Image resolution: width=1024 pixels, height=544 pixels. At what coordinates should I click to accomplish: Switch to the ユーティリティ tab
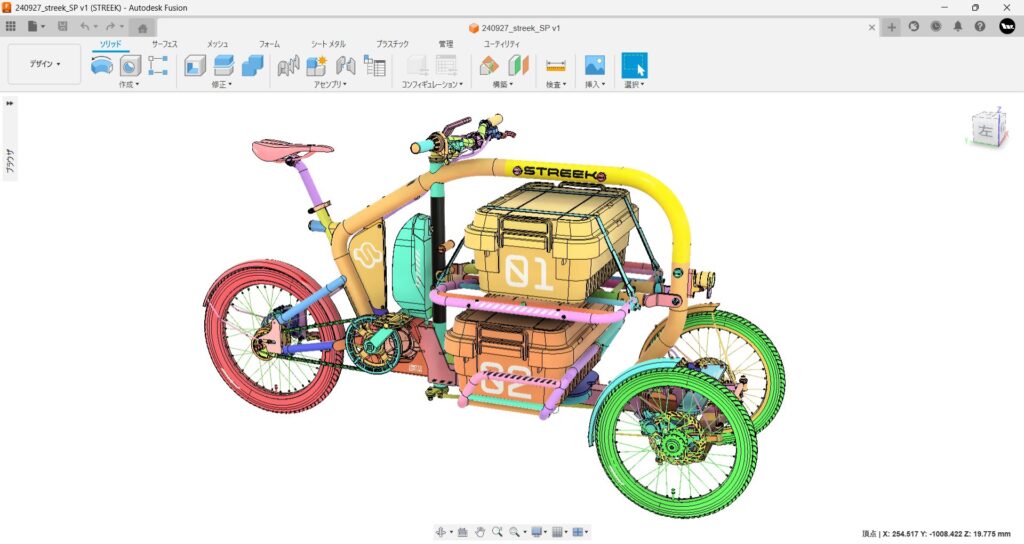[x=502, y=44]
